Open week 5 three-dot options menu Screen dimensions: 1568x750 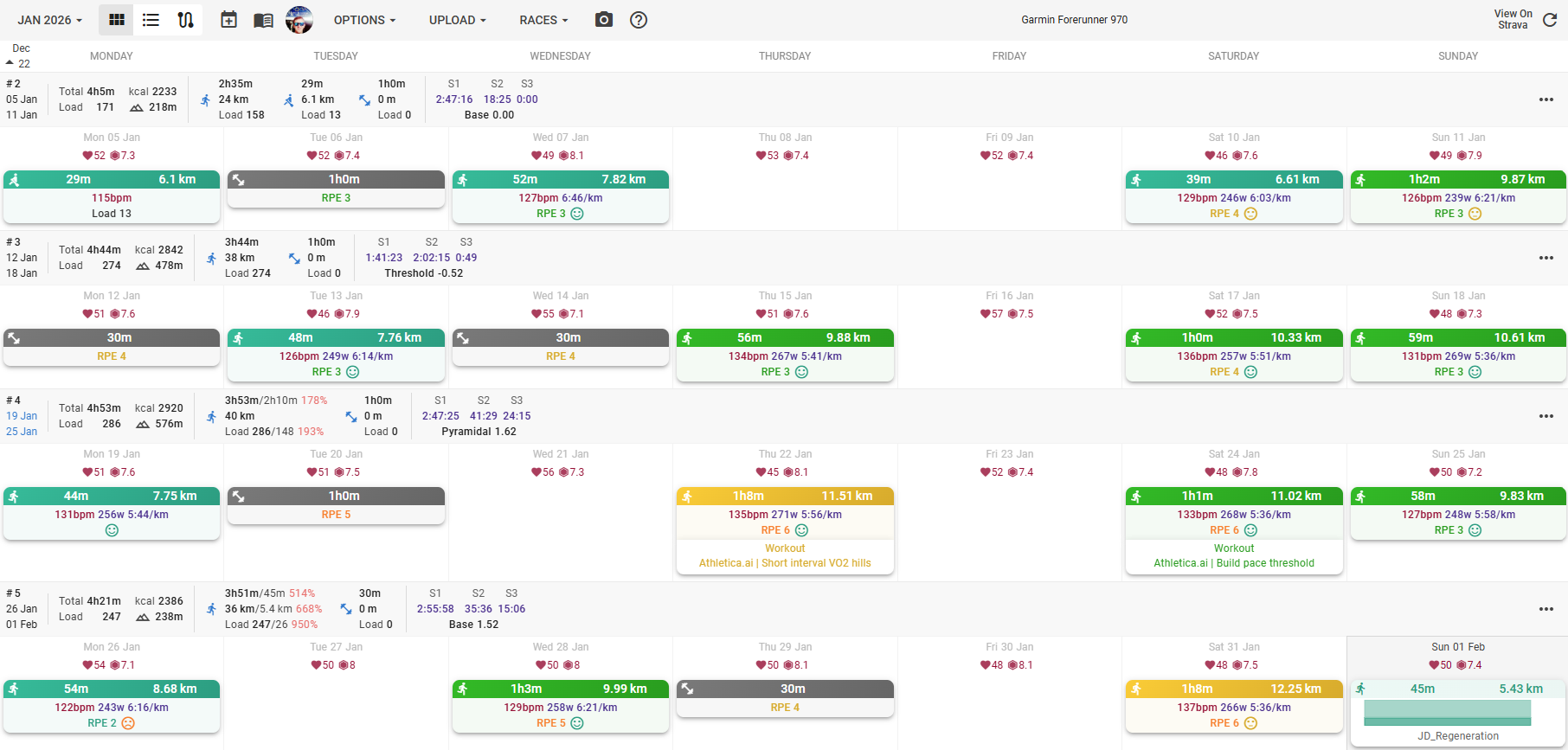1546,609
